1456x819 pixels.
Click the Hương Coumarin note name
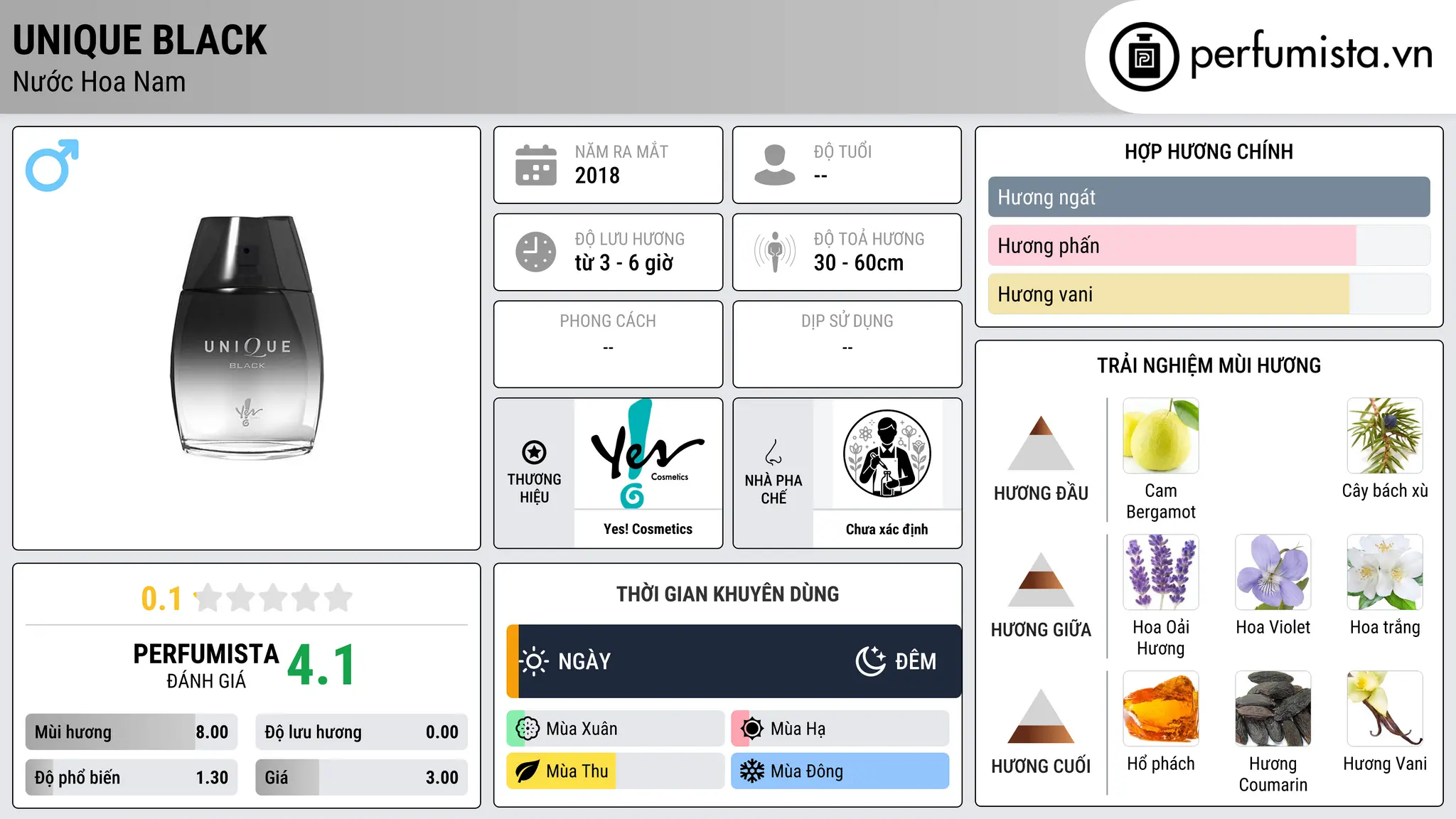pos(1273,774)
